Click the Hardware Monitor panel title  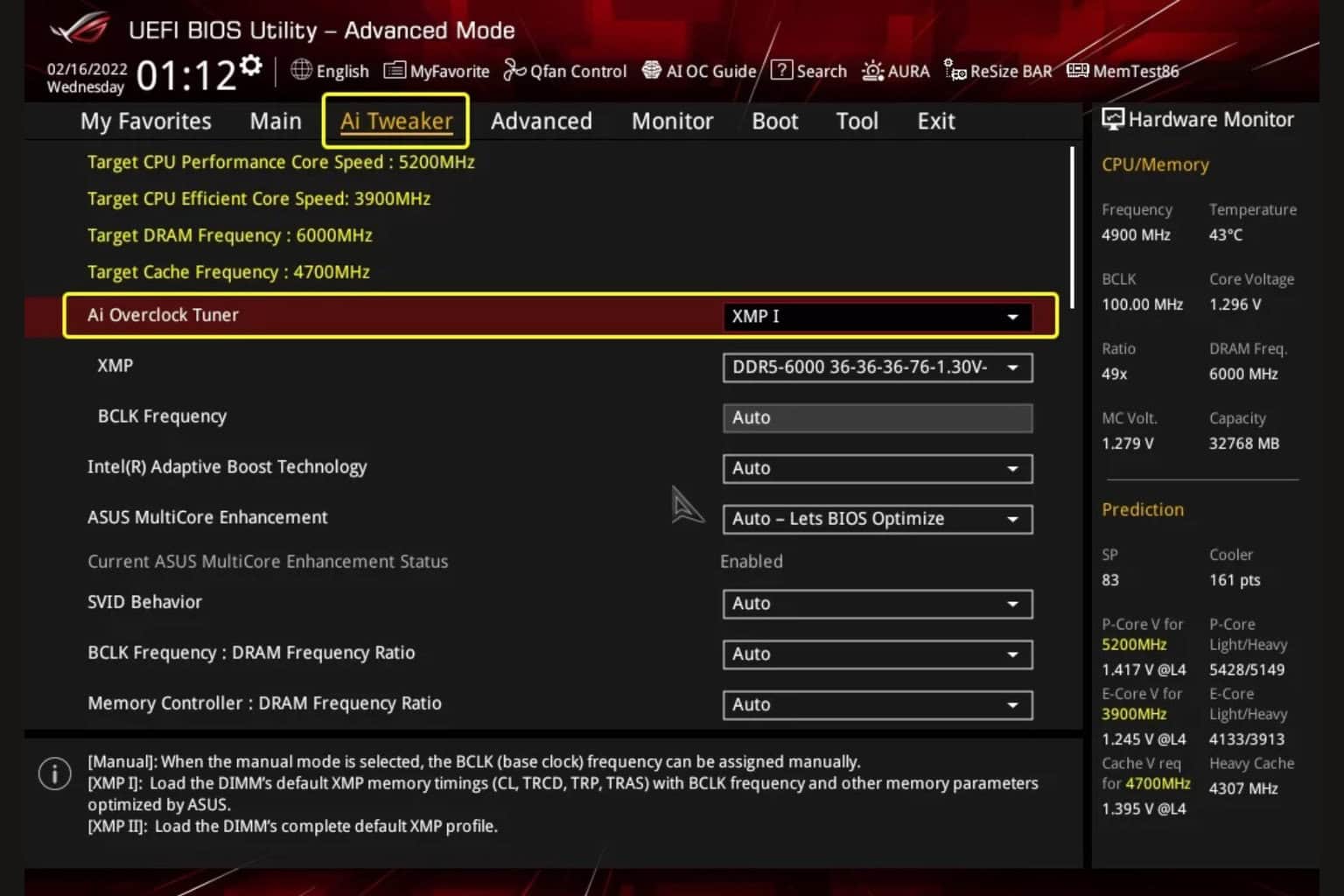tap(1211, 120)
